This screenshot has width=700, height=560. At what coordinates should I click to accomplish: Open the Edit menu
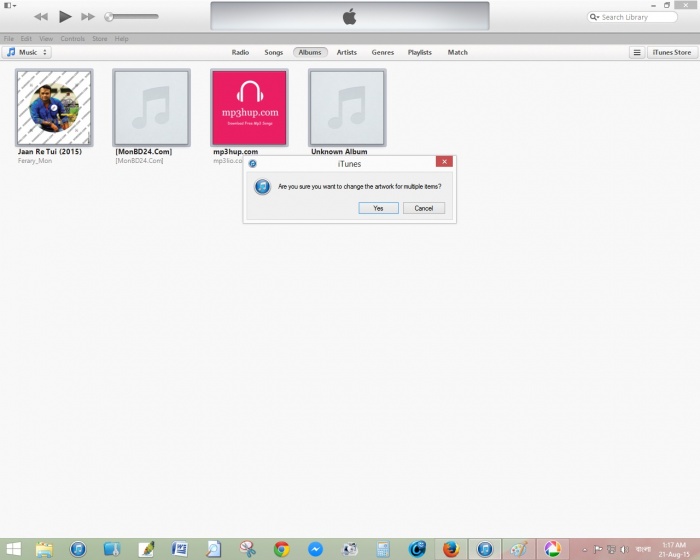(26, 39)
